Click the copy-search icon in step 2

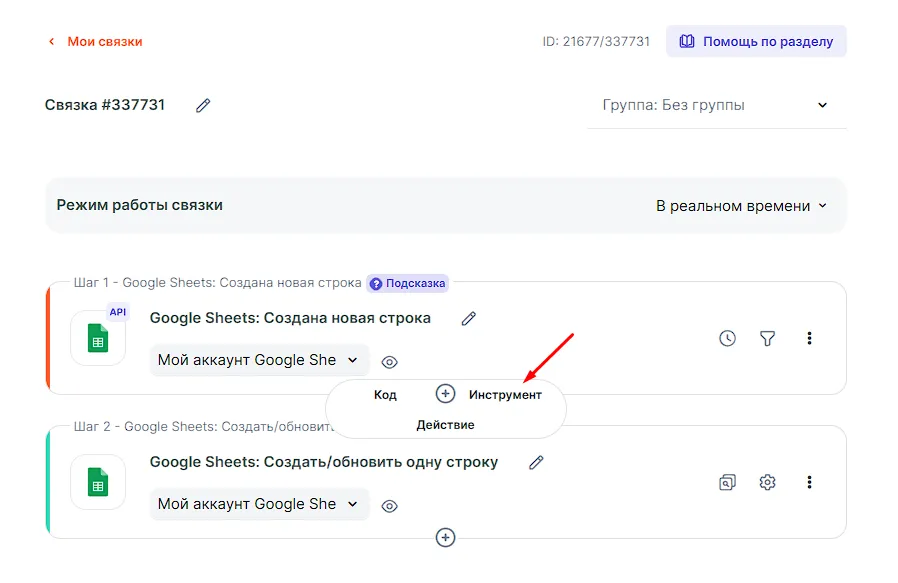tap(727, 483)
